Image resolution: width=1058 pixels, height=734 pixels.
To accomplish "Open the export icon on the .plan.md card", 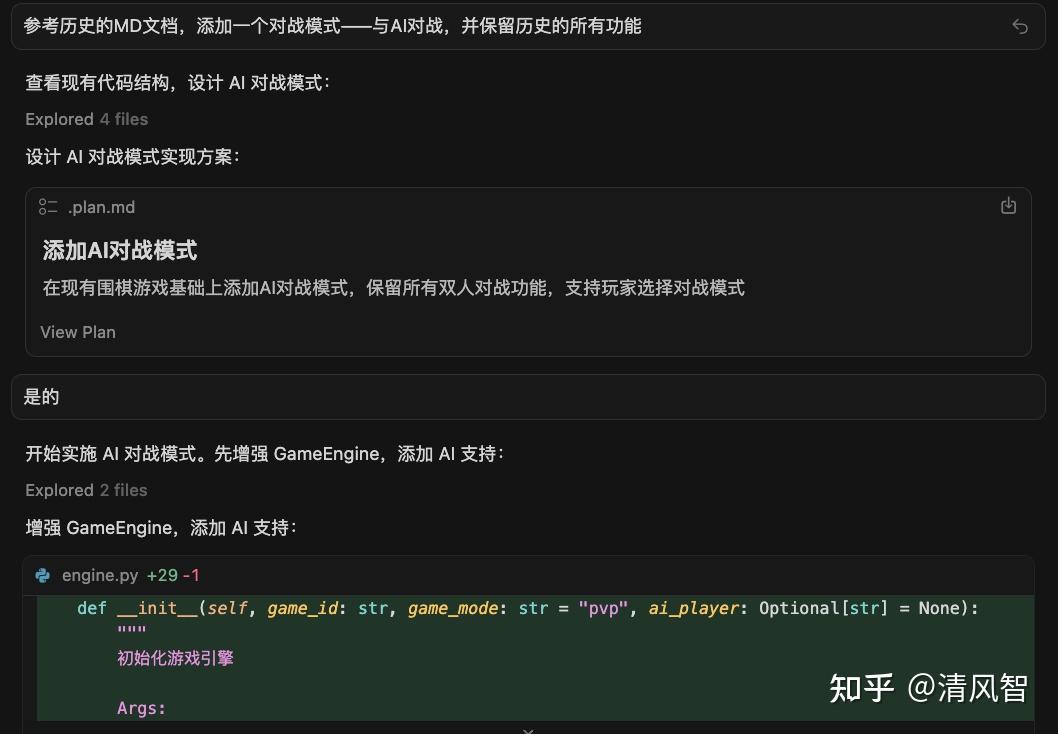I will click(x=1008, y=205).
